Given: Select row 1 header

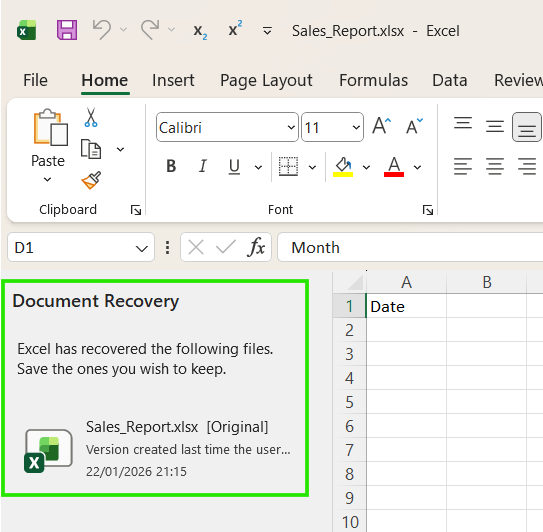Looking at the screenshot, I should (x=349, y=306).
